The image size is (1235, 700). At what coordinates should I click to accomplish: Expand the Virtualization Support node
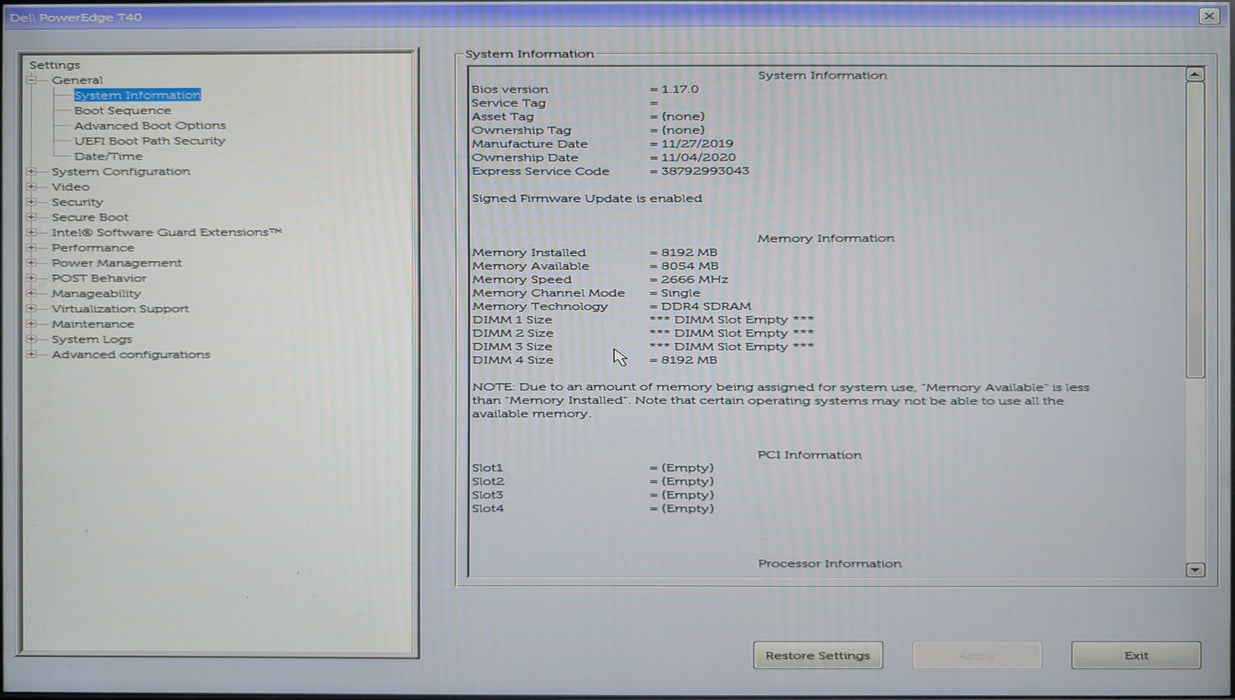click(32, 309)
